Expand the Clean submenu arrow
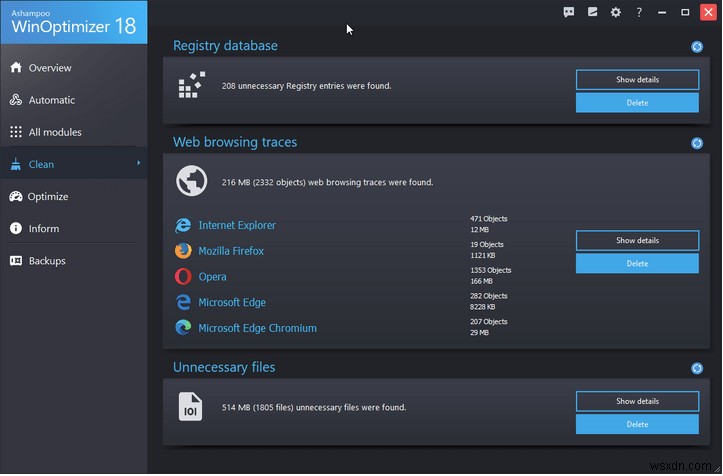 click(138, 163)
